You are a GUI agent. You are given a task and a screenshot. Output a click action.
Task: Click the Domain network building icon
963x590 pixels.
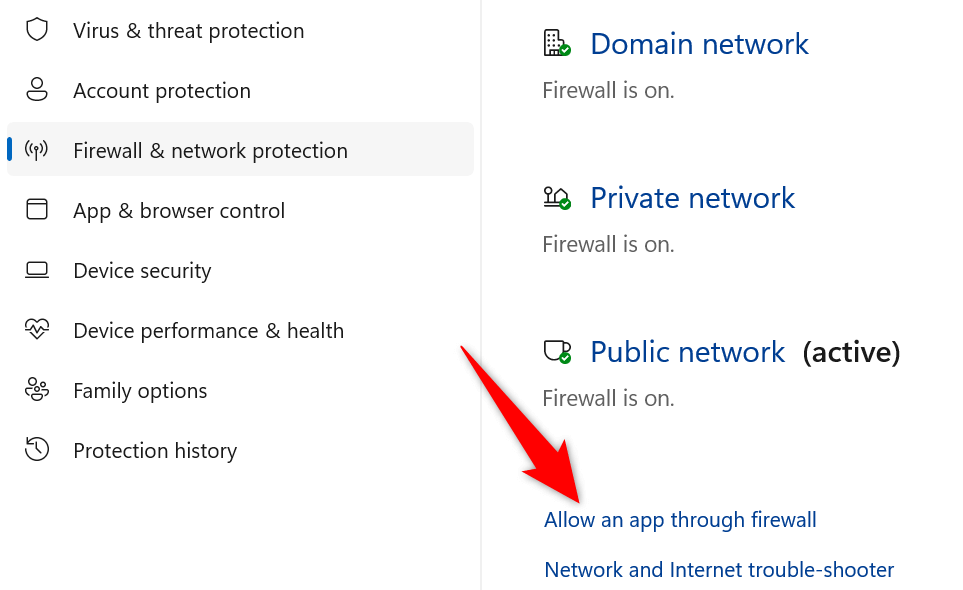tap(557, 43)
